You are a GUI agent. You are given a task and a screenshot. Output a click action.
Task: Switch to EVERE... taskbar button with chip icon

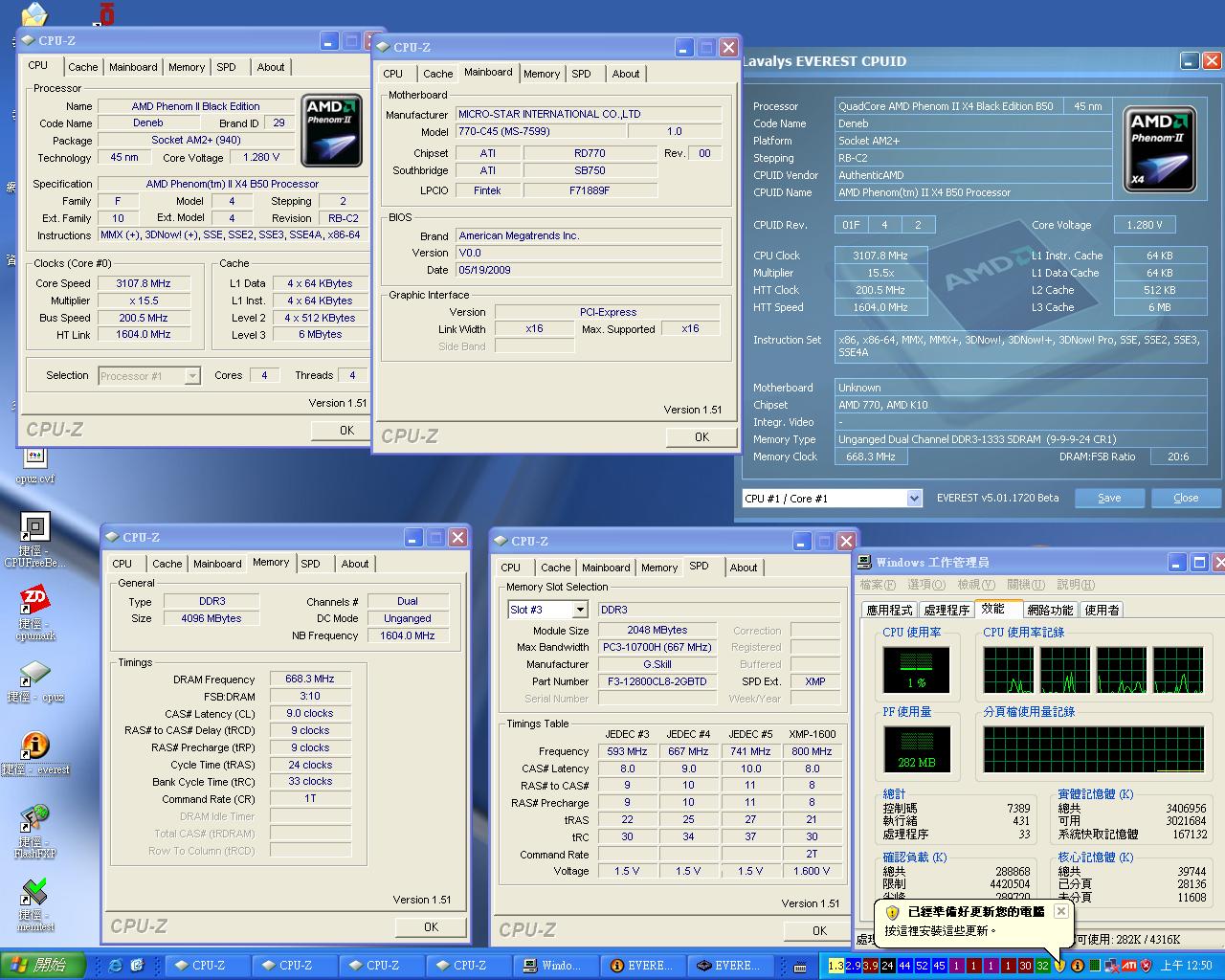[x=729, y=966]
